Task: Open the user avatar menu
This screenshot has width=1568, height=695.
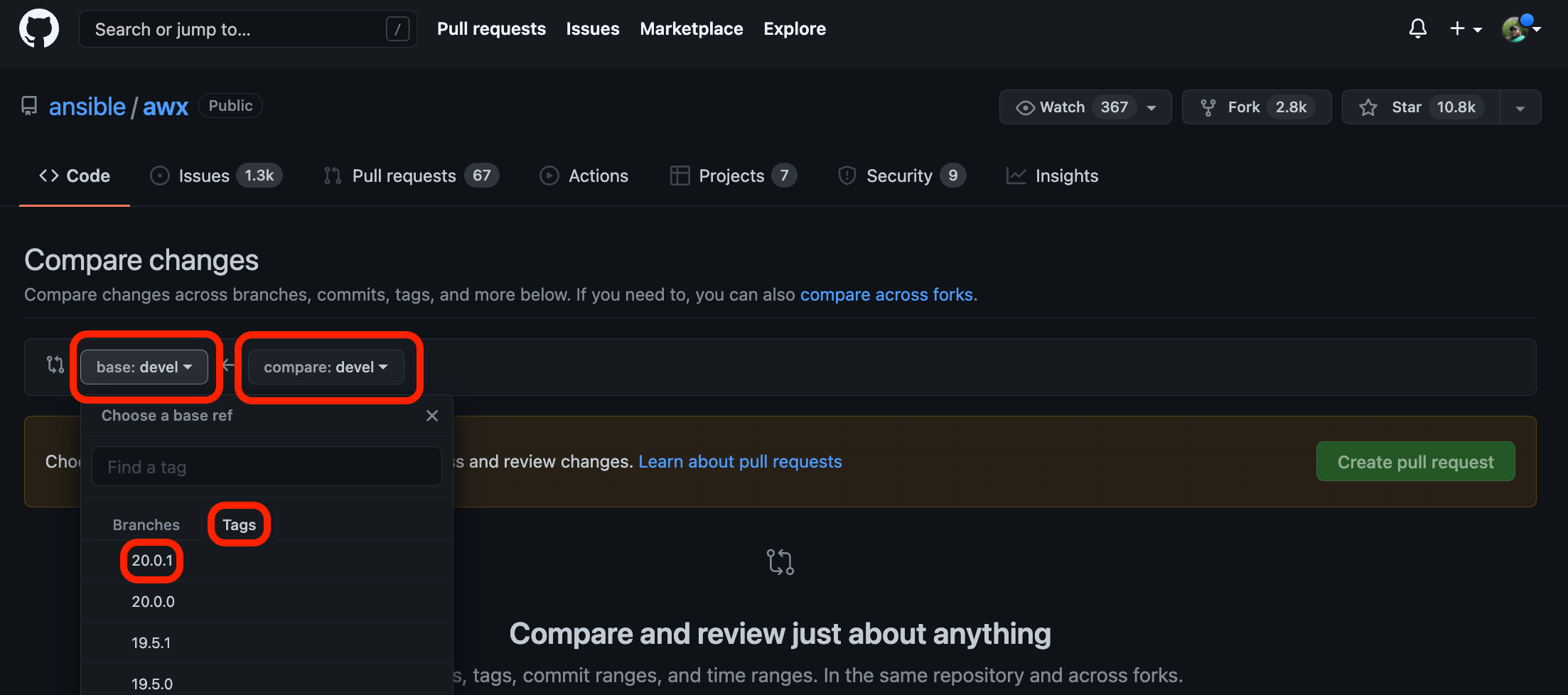Action: [1520, 28]
